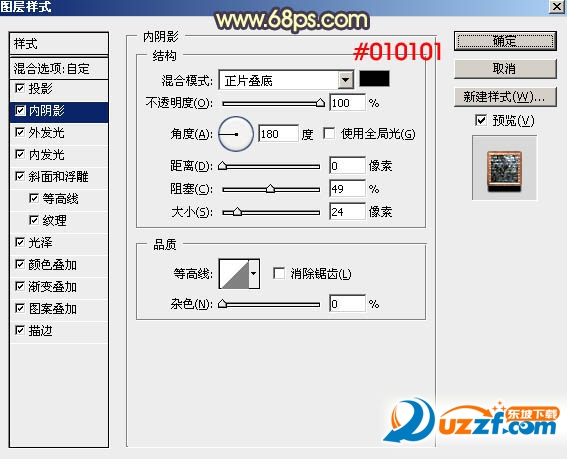Uncheck the 内发光 inner glow checkbox
Viewport: 567px width, 459px height.
tap(20, 154)
